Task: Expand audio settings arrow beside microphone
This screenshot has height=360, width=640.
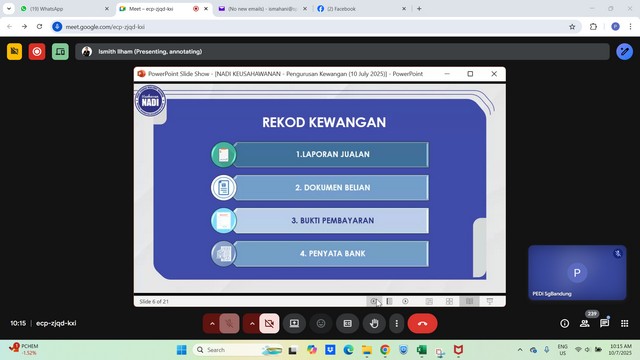Action: click(x=212, y=324)
